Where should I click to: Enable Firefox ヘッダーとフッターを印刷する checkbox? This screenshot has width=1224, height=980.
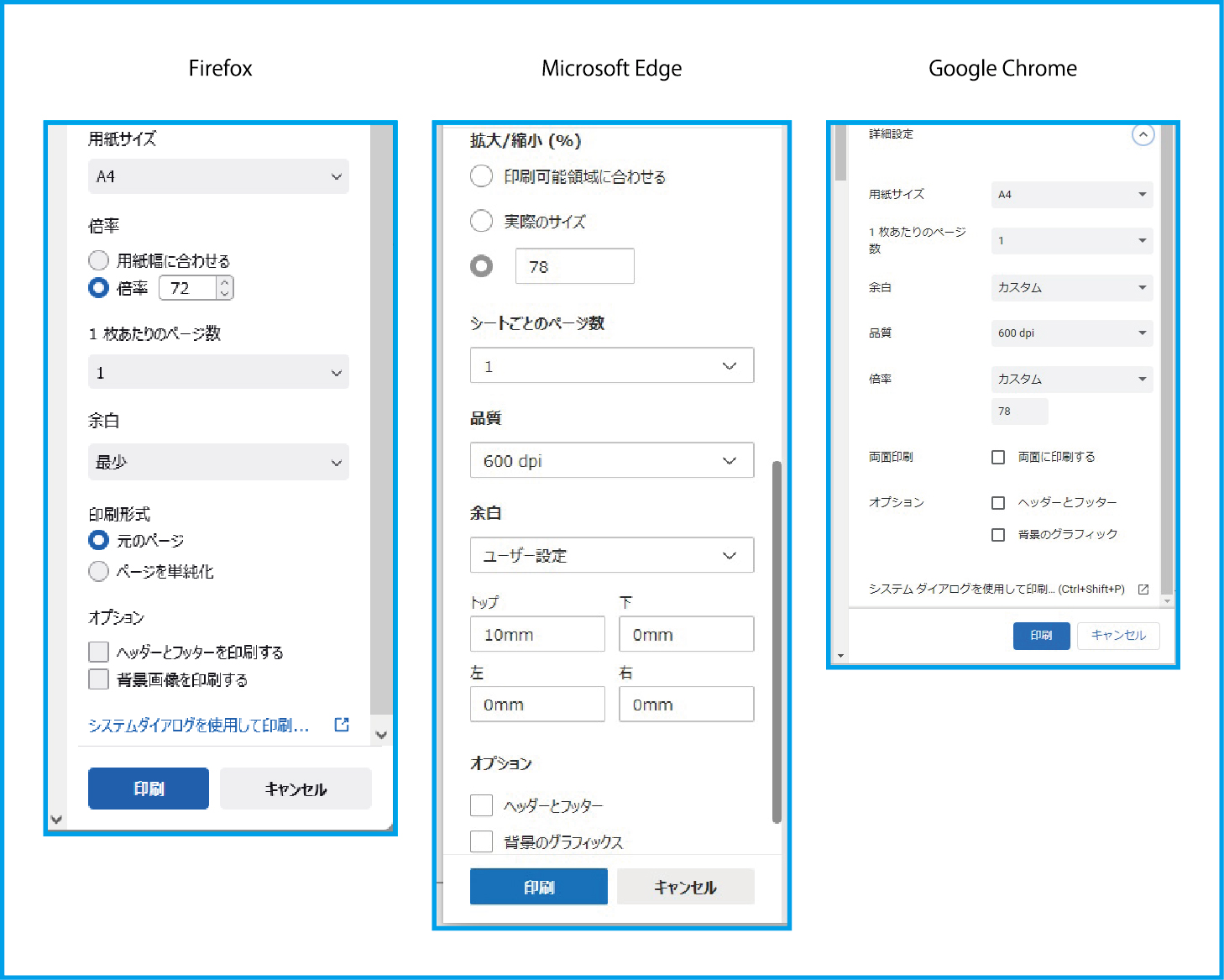click(x=98, y=652)
